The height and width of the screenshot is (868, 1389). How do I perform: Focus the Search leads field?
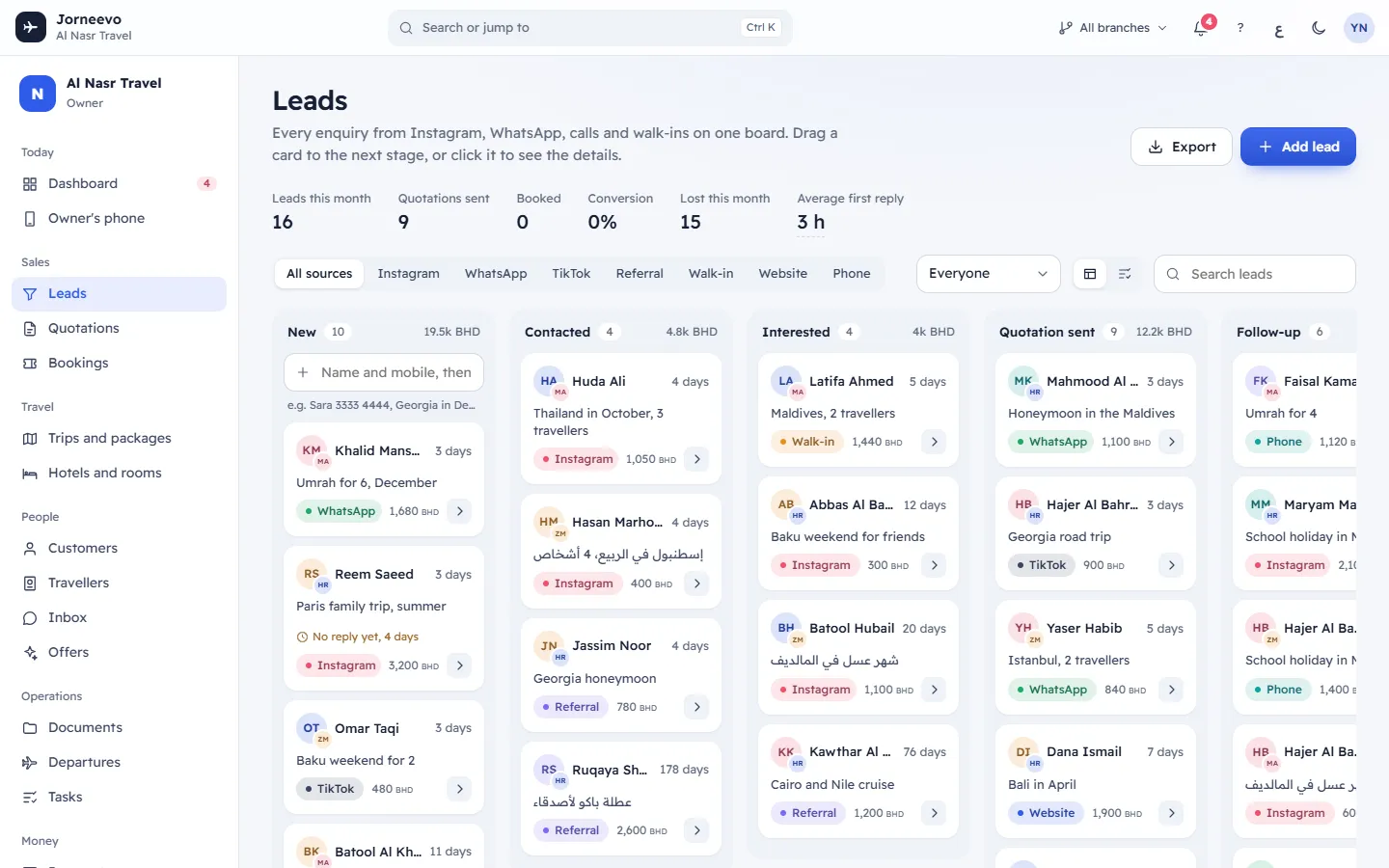click(x=1255, y=274)
